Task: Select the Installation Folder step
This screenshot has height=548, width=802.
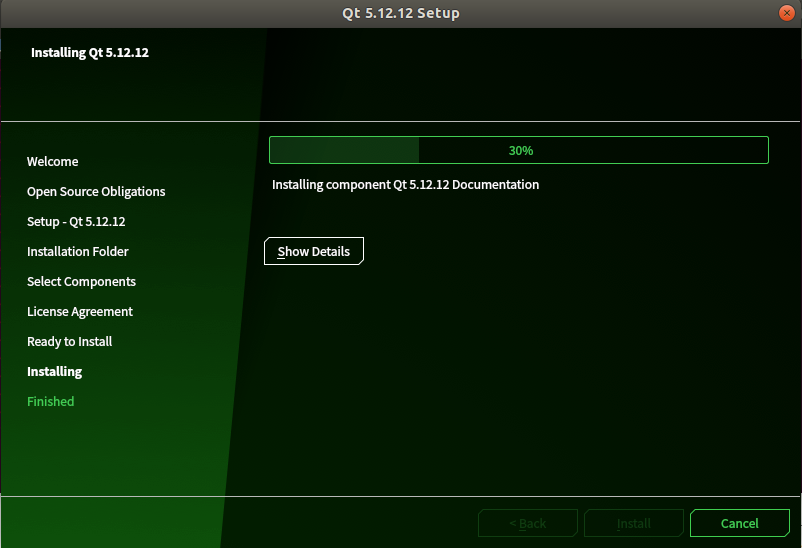Action: 78,252
